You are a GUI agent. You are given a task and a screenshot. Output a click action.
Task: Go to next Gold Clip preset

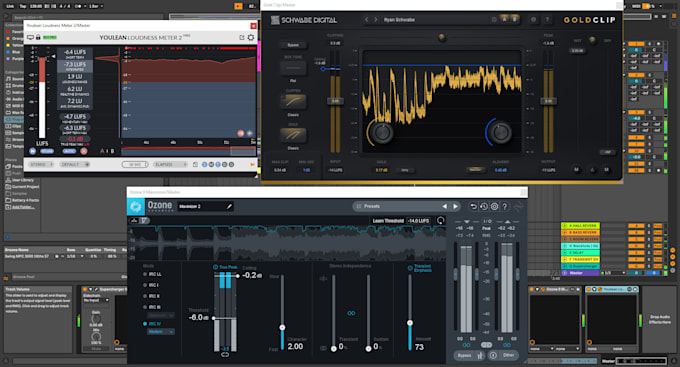(376, 20)
